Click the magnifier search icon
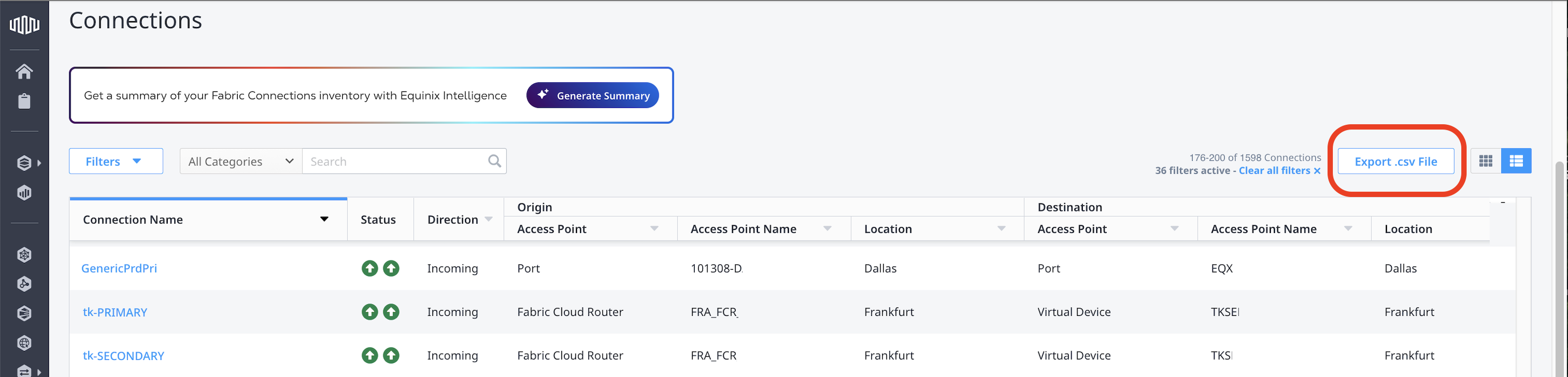1568x377 pixels. [x=494, y=161]
